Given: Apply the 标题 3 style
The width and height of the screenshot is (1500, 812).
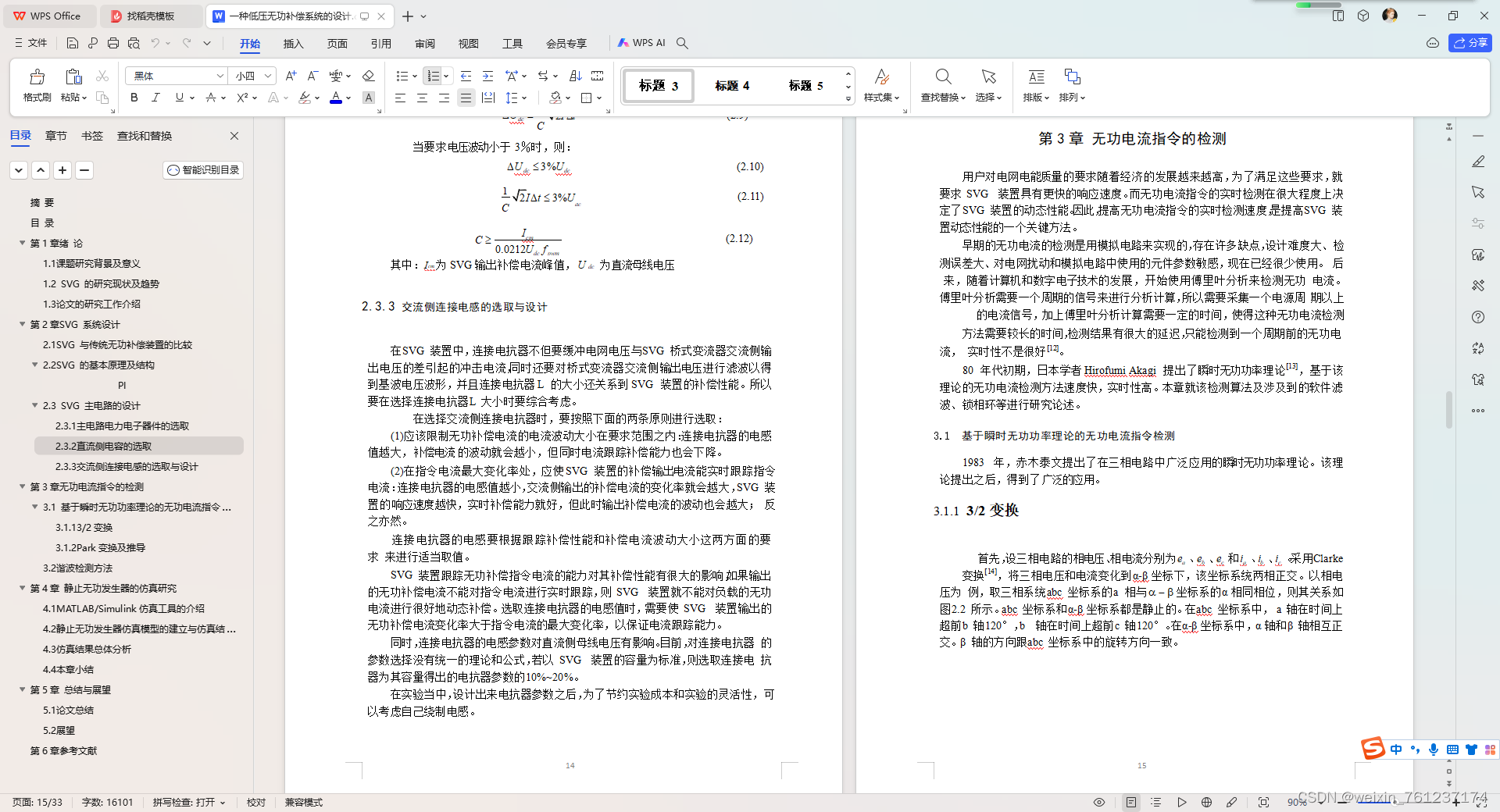Looking at the screenshot, I should pos(659,86).
